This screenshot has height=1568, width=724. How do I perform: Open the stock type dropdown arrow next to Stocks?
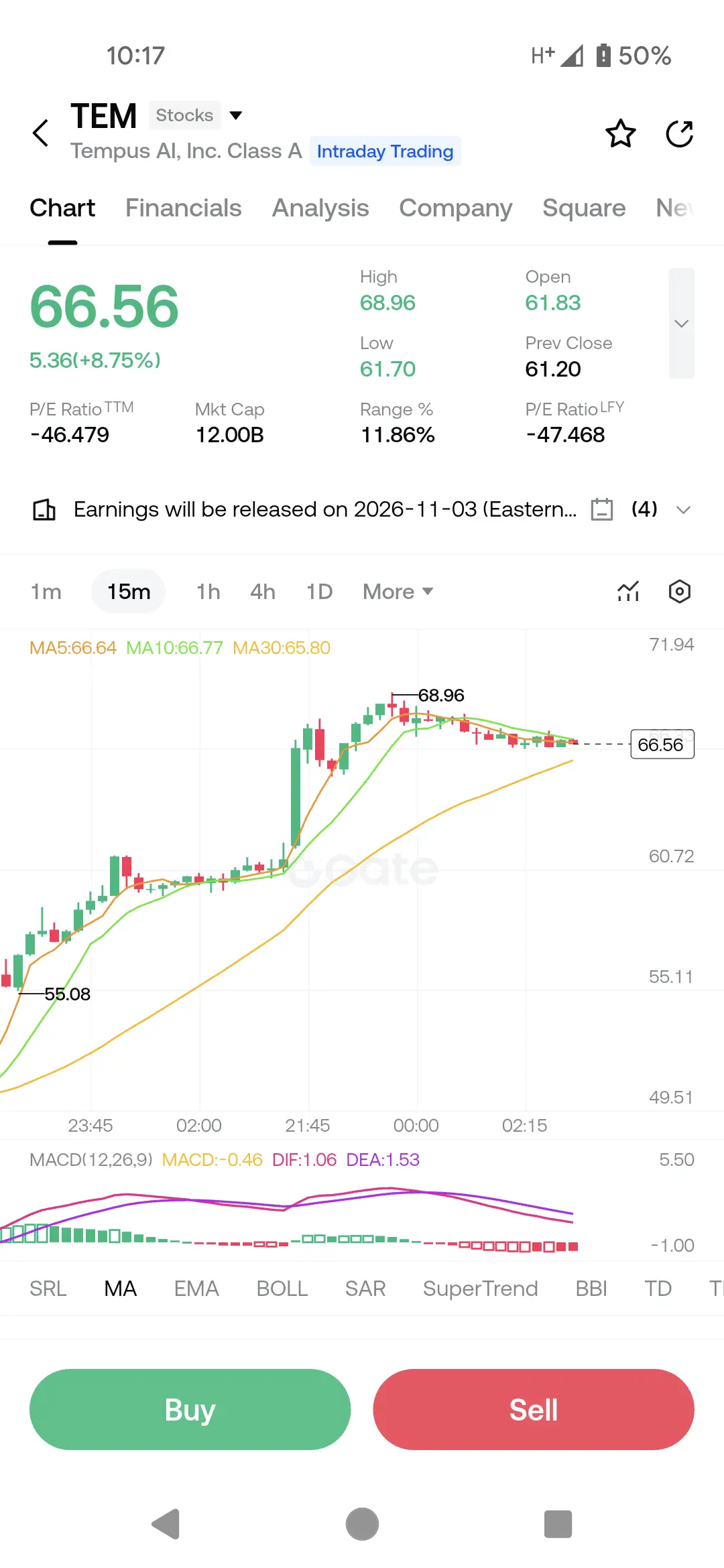pyautogui.click(x=235, y=115)
